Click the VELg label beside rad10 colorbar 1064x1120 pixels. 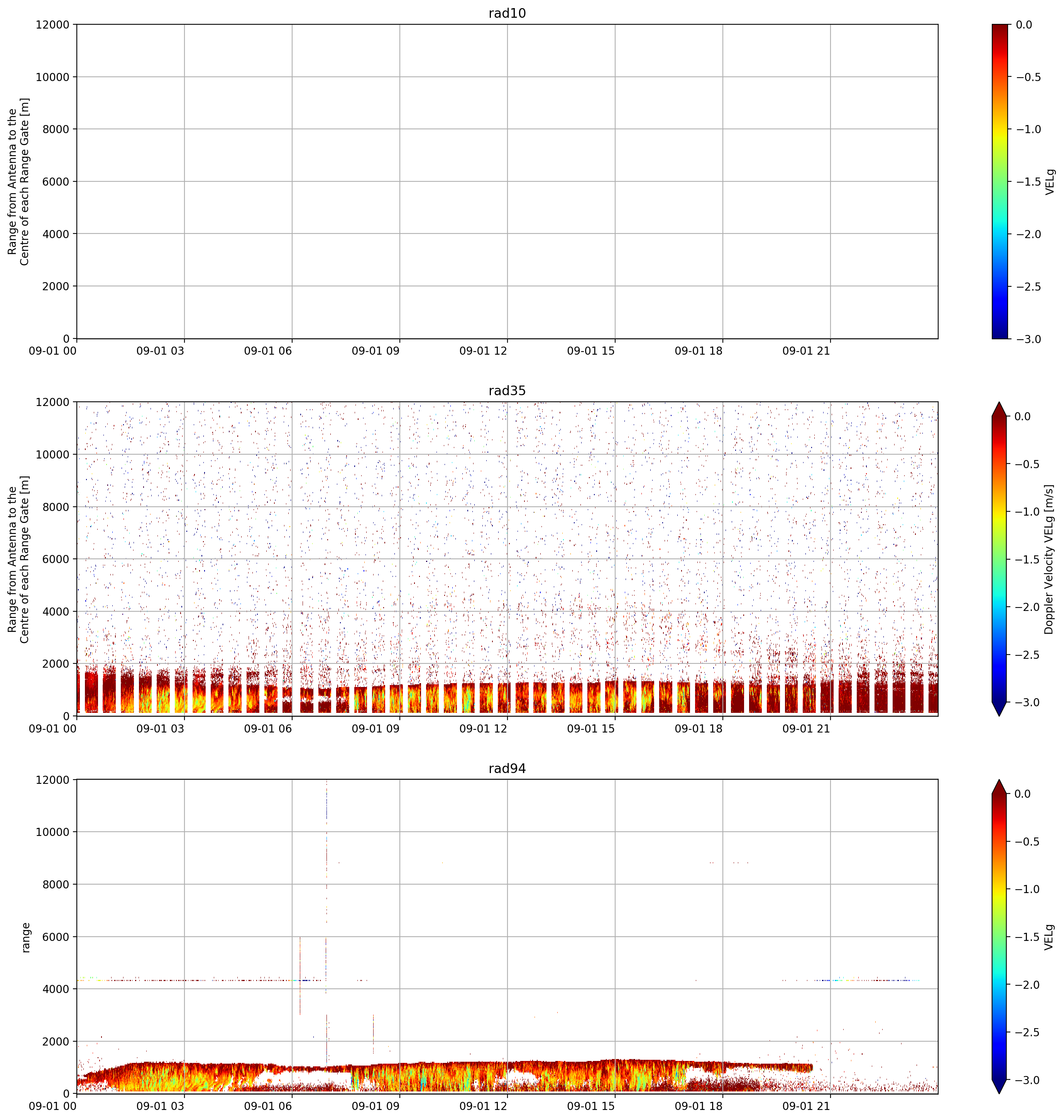[1050, 181]
